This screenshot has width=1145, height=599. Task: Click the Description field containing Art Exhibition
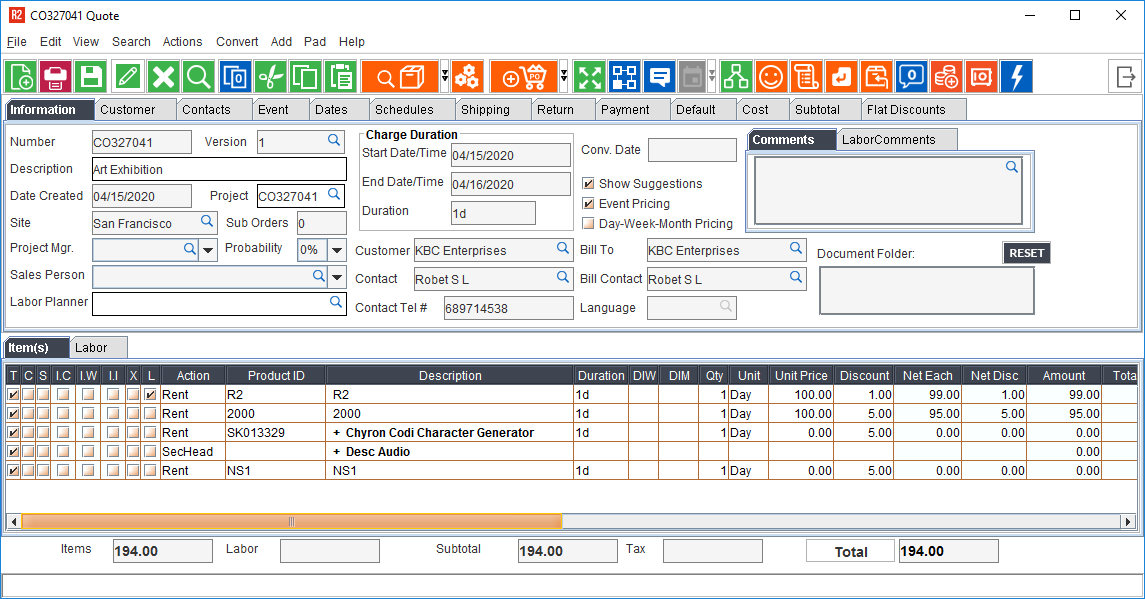[x=218, y=169]
